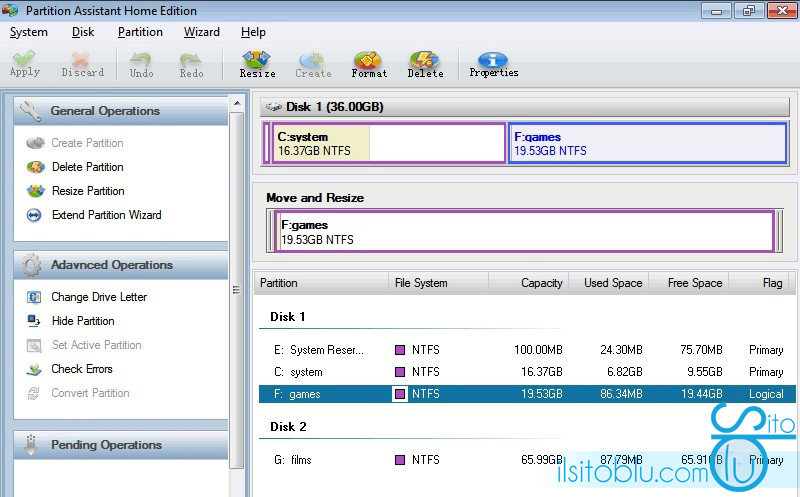The height and width of the screenshot is (497, 800).
Task: Click the General Operations wrench icon
Action: pyautogui.click(x=31, y=111)
